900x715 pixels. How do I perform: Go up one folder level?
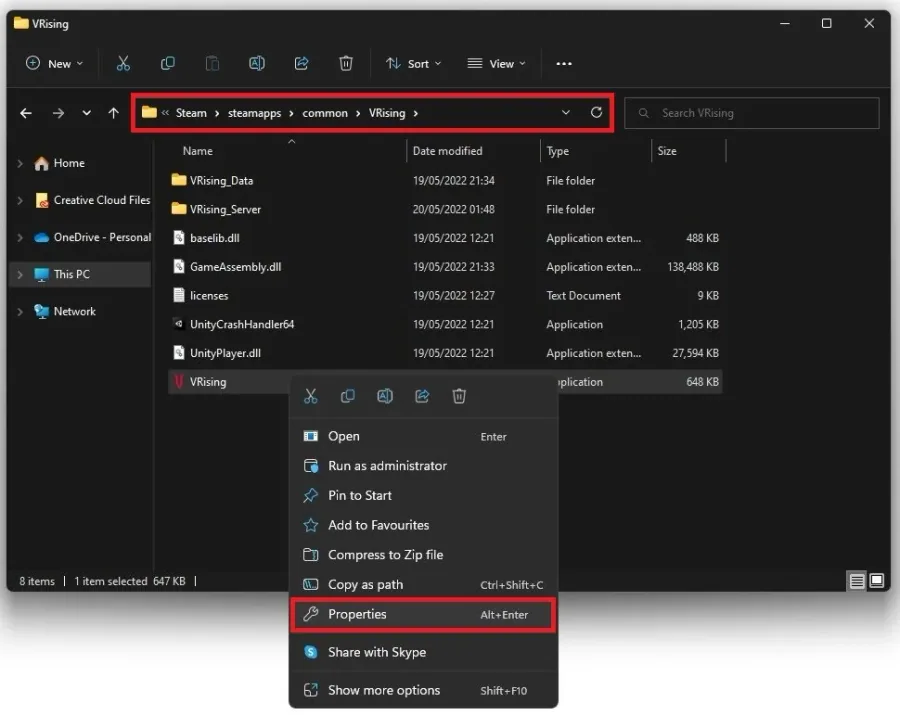pyautogui.click(x=114, y=113)
